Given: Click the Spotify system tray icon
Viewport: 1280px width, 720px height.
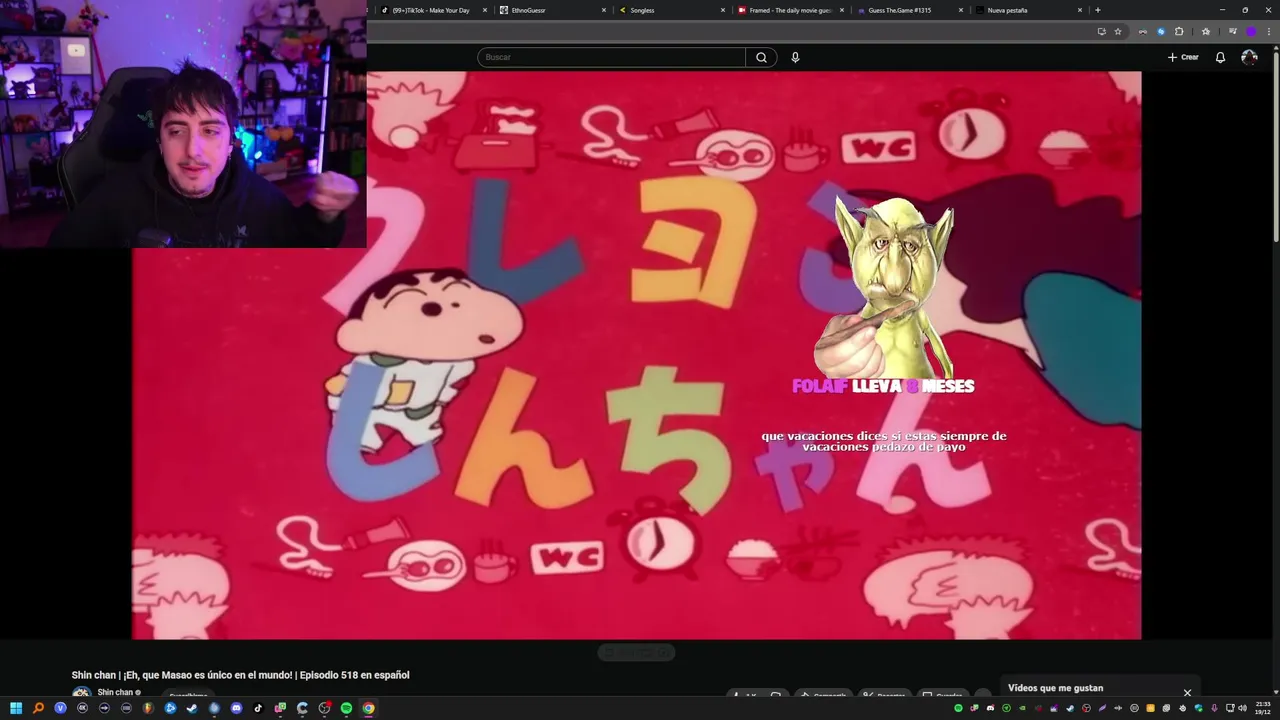Looking at the screenshot, I should [958, 708].
